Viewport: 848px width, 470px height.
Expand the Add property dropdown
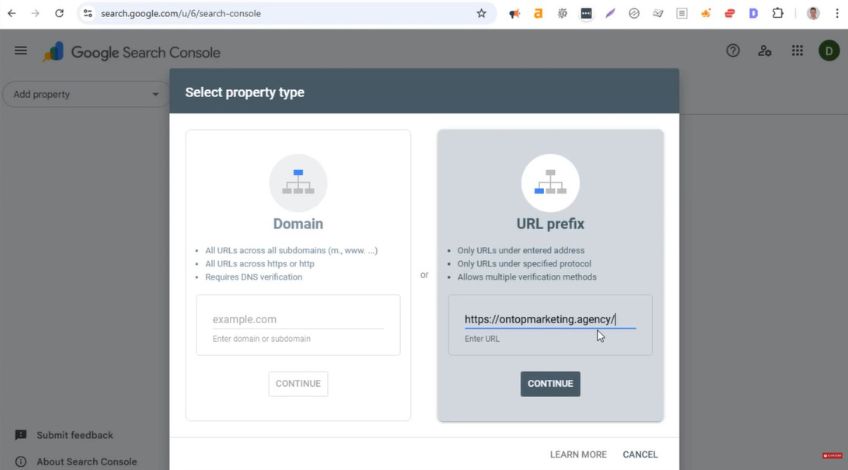coord(87,94)
